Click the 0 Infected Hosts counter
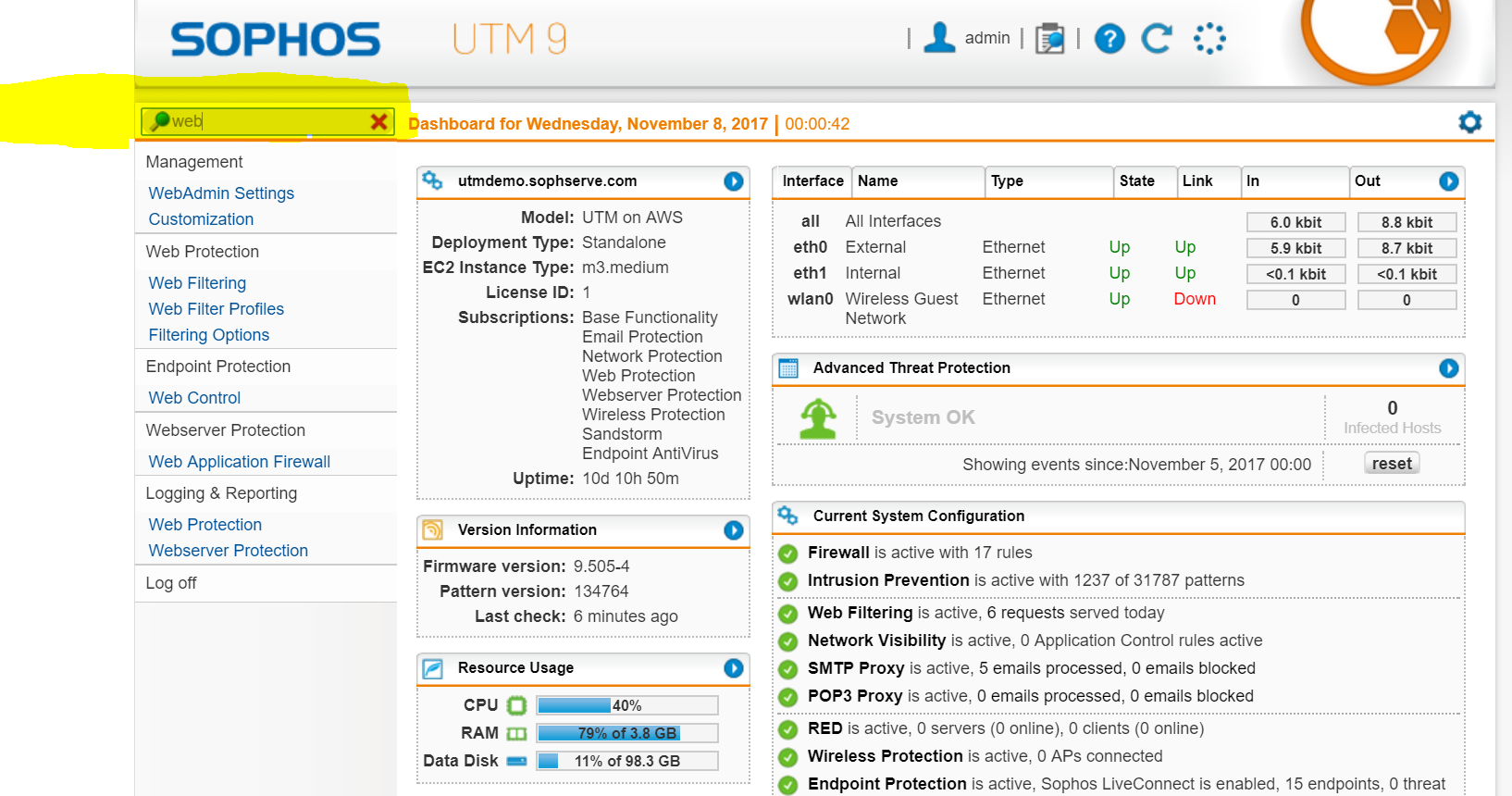 tap(1392, 417)
